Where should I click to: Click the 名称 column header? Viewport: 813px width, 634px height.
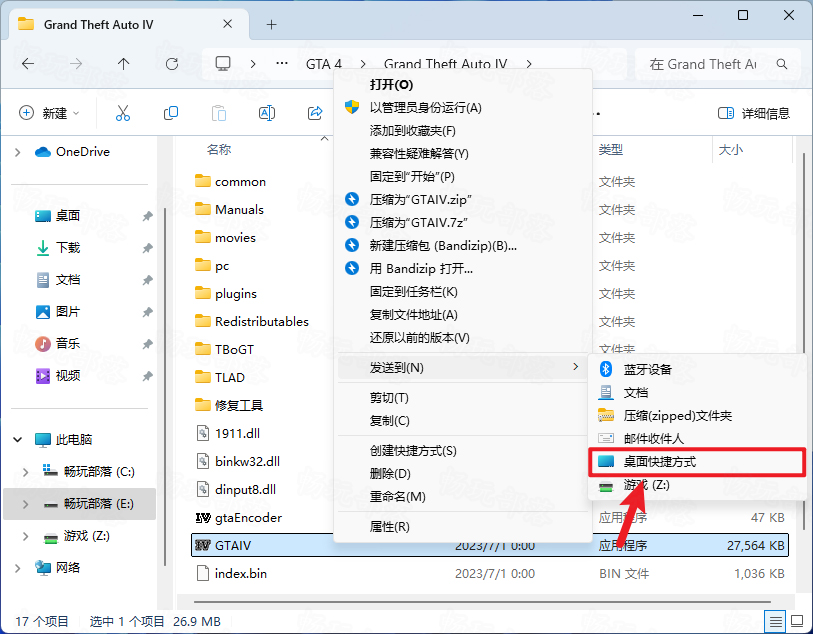click(x=219, y=150)
